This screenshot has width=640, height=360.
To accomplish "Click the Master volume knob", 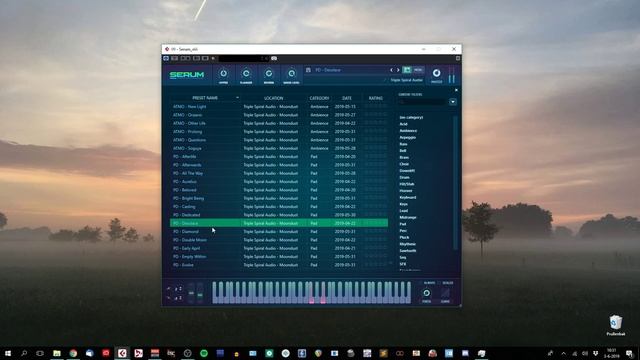I will pos(436,73).
